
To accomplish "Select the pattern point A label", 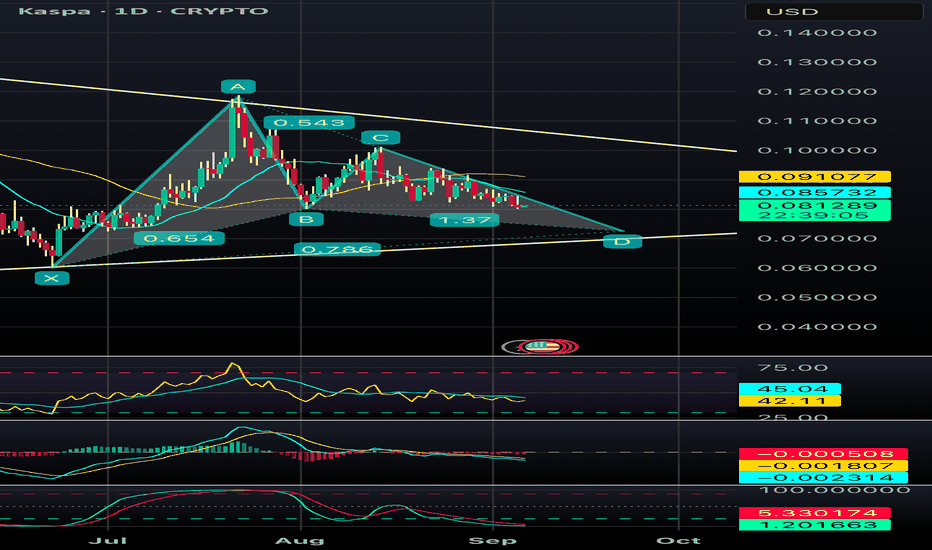I will click(237, 88).
